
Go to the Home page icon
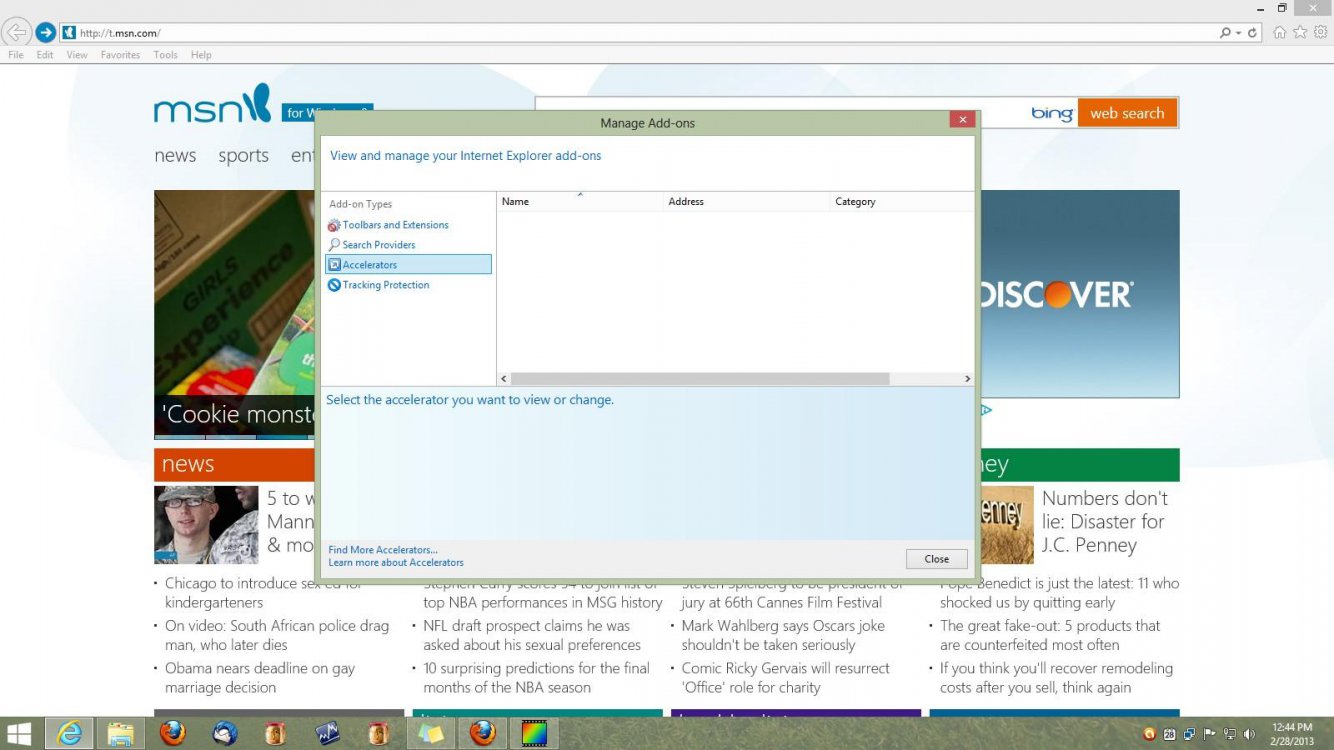pyautogui.click(x=1280, y=32)
